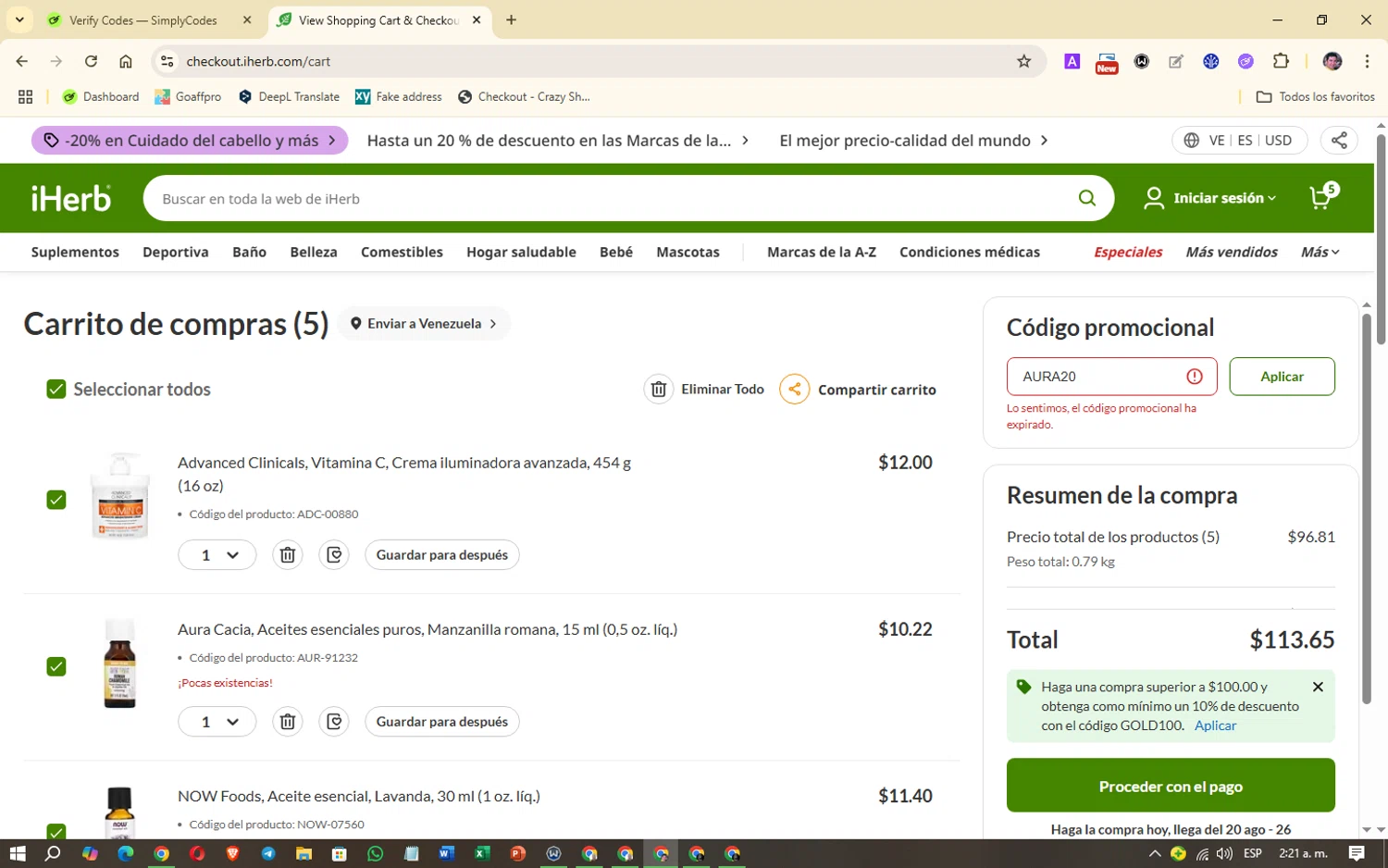Click El mejor precio-calidad del mundo banner

click(x=913, y=141)
